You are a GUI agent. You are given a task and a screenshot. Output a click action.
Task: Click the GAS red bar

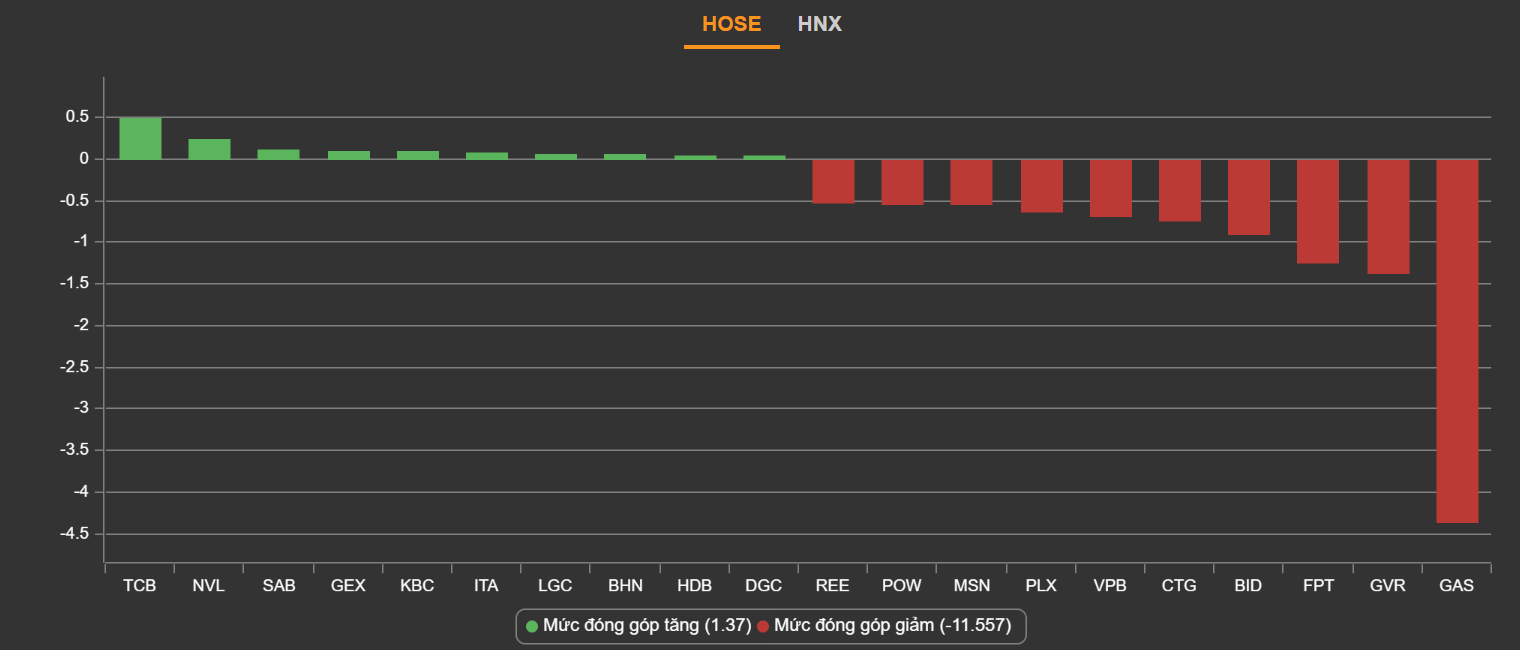coord(1457,340)
